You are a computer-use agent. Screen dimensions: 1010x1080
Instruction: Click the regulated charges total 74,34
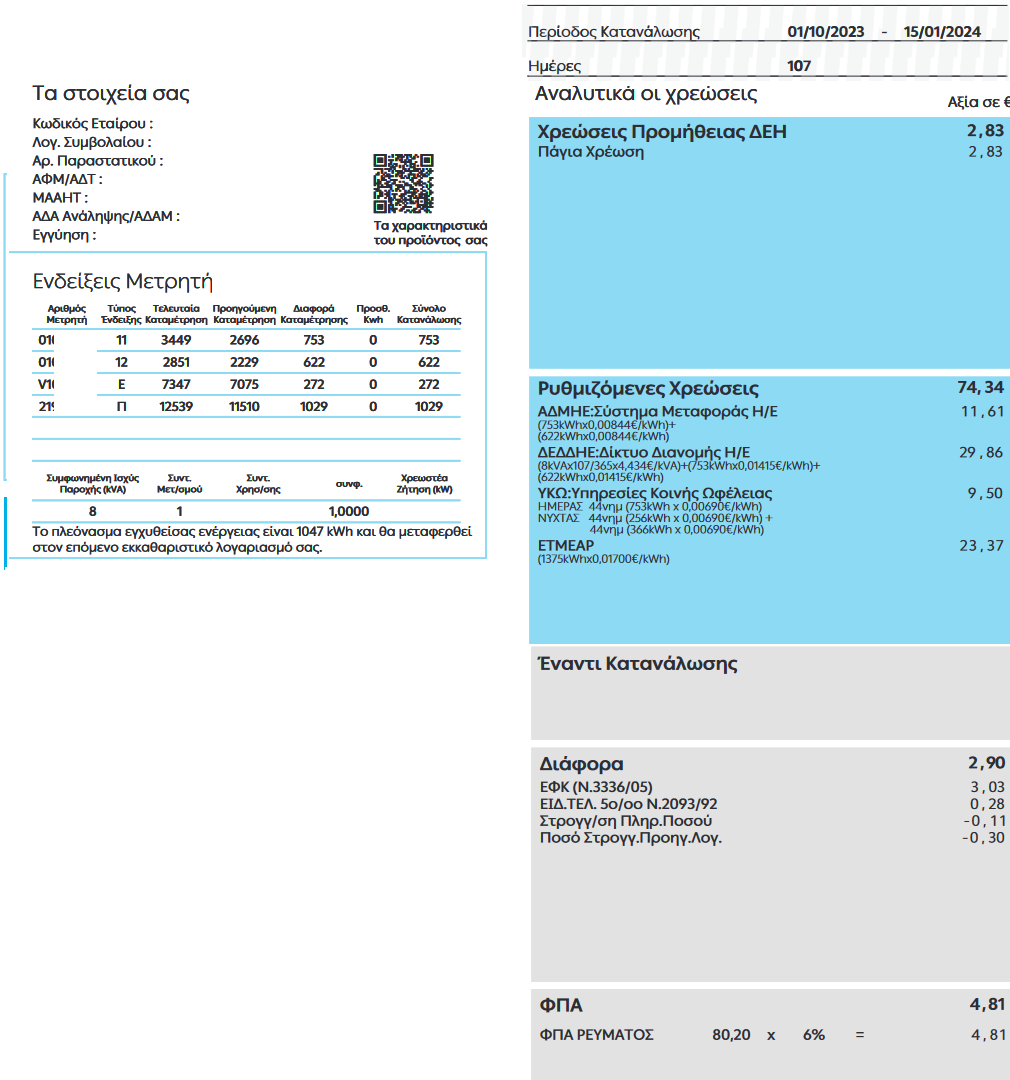[x=980, y=388]
